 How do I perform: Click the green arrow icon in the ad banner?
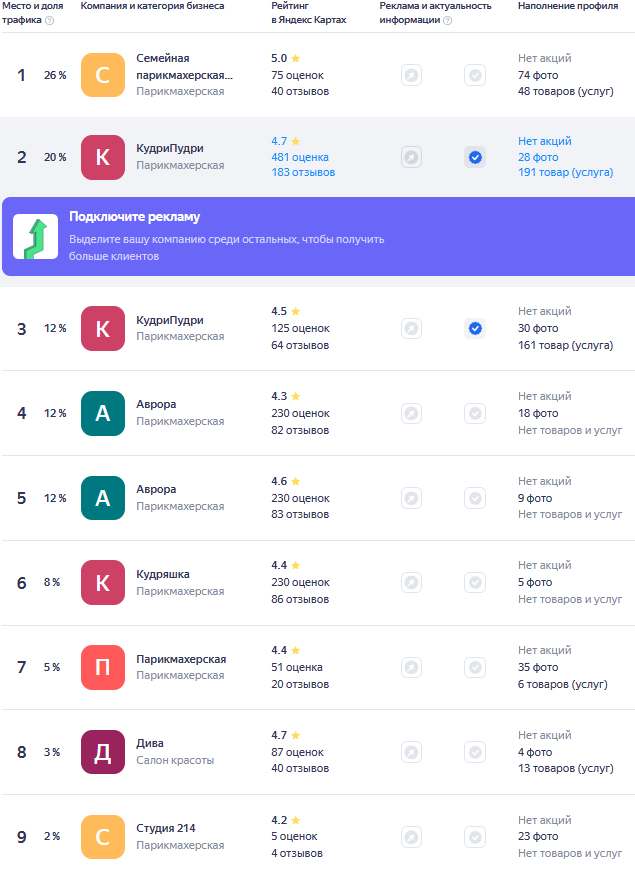pyautogui.click(x=35, y=237)
